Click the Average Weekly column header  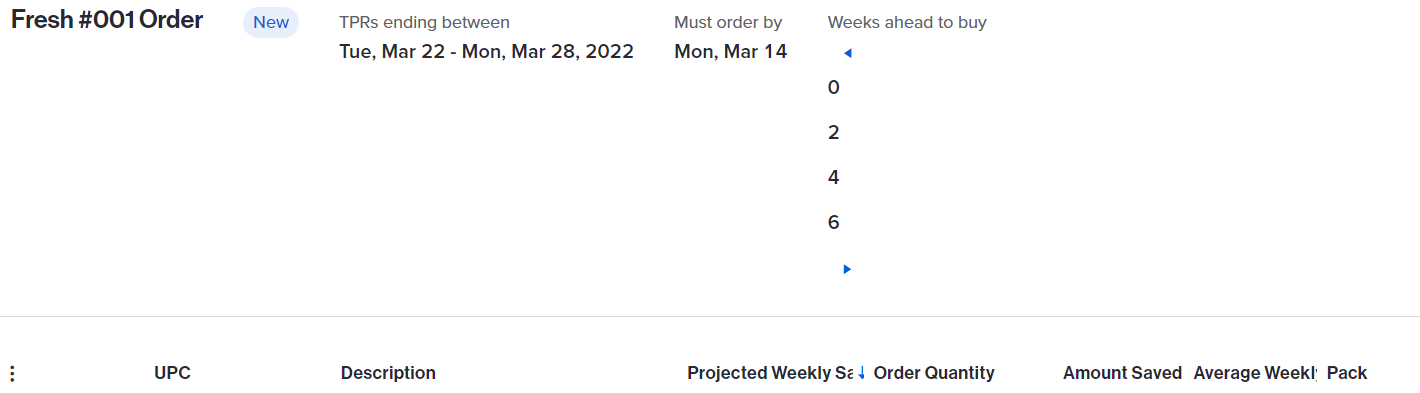click(1255, 373)
